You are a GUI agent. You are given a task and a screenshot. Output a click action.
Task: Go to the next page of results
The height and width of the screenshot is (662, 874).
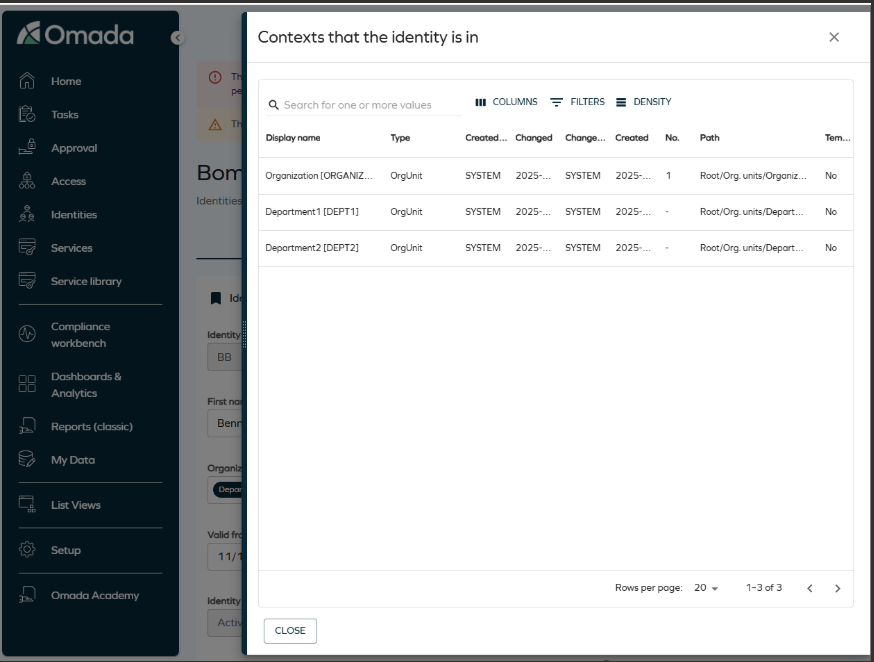(838, 589)
